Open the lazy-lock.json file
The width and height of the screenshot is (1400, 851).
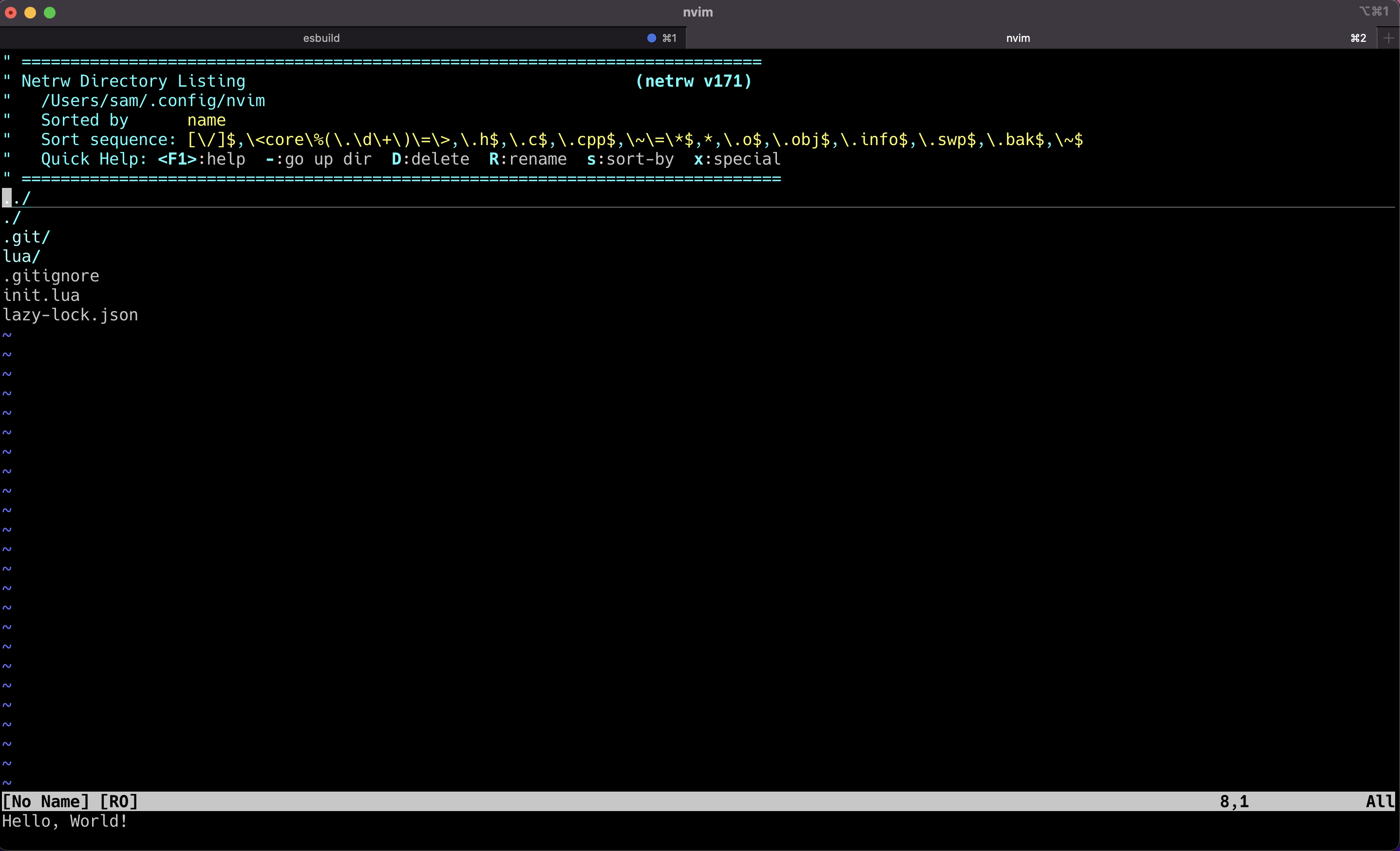pyautogui.click(x=71, y=315)
